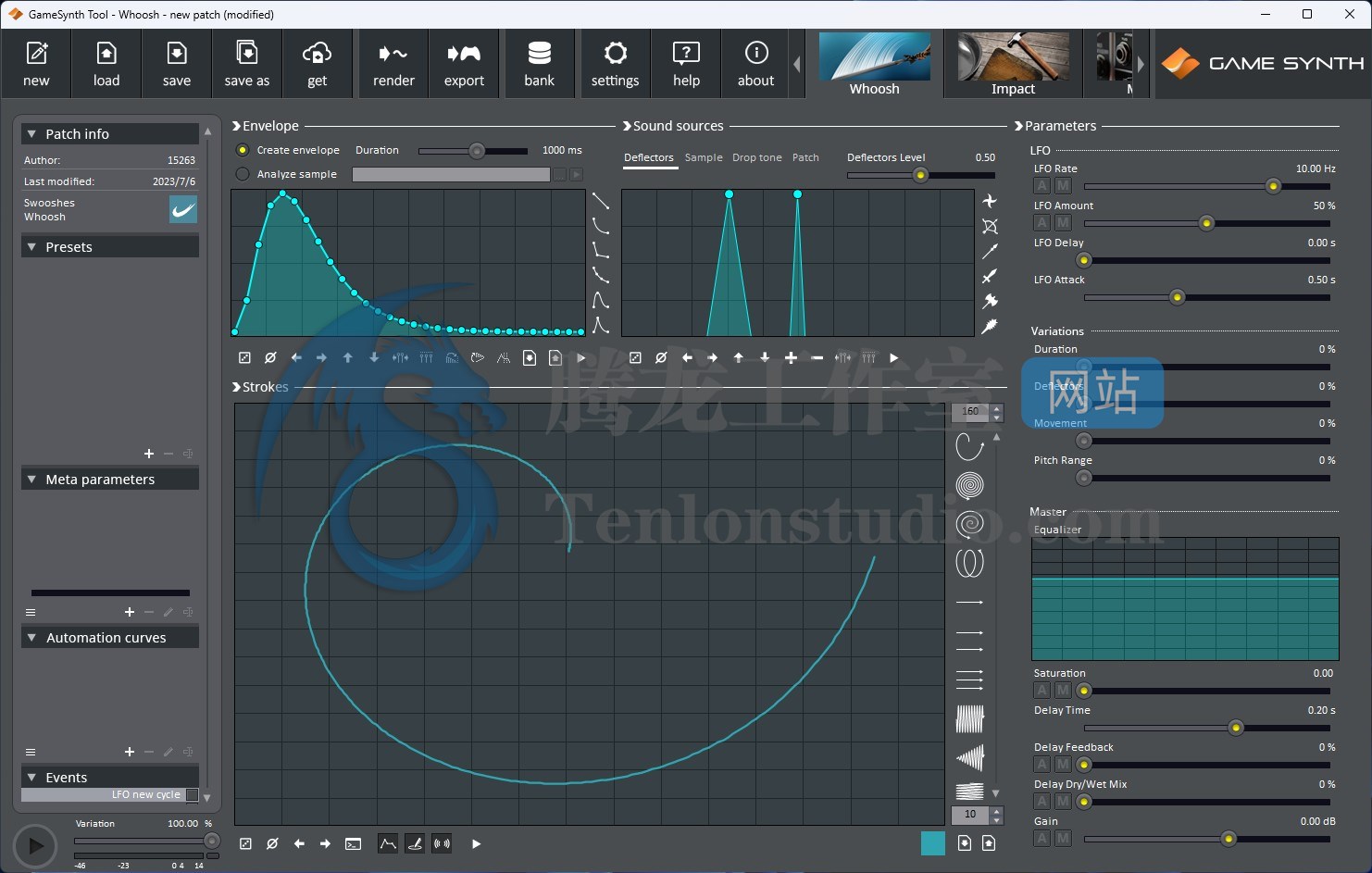The image size is (1372, 873).
Task: Collapse the Automation curves section
Action: tap(31, 638)
